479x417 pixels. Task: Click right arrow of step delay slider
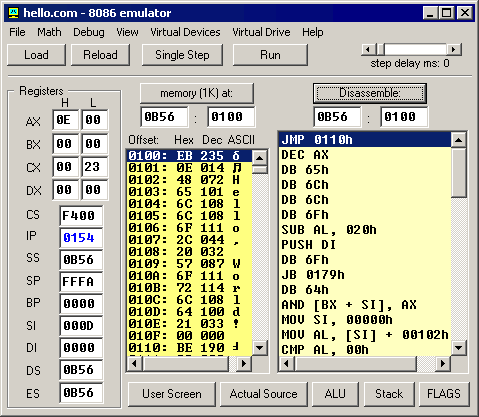tap(454, 50)
